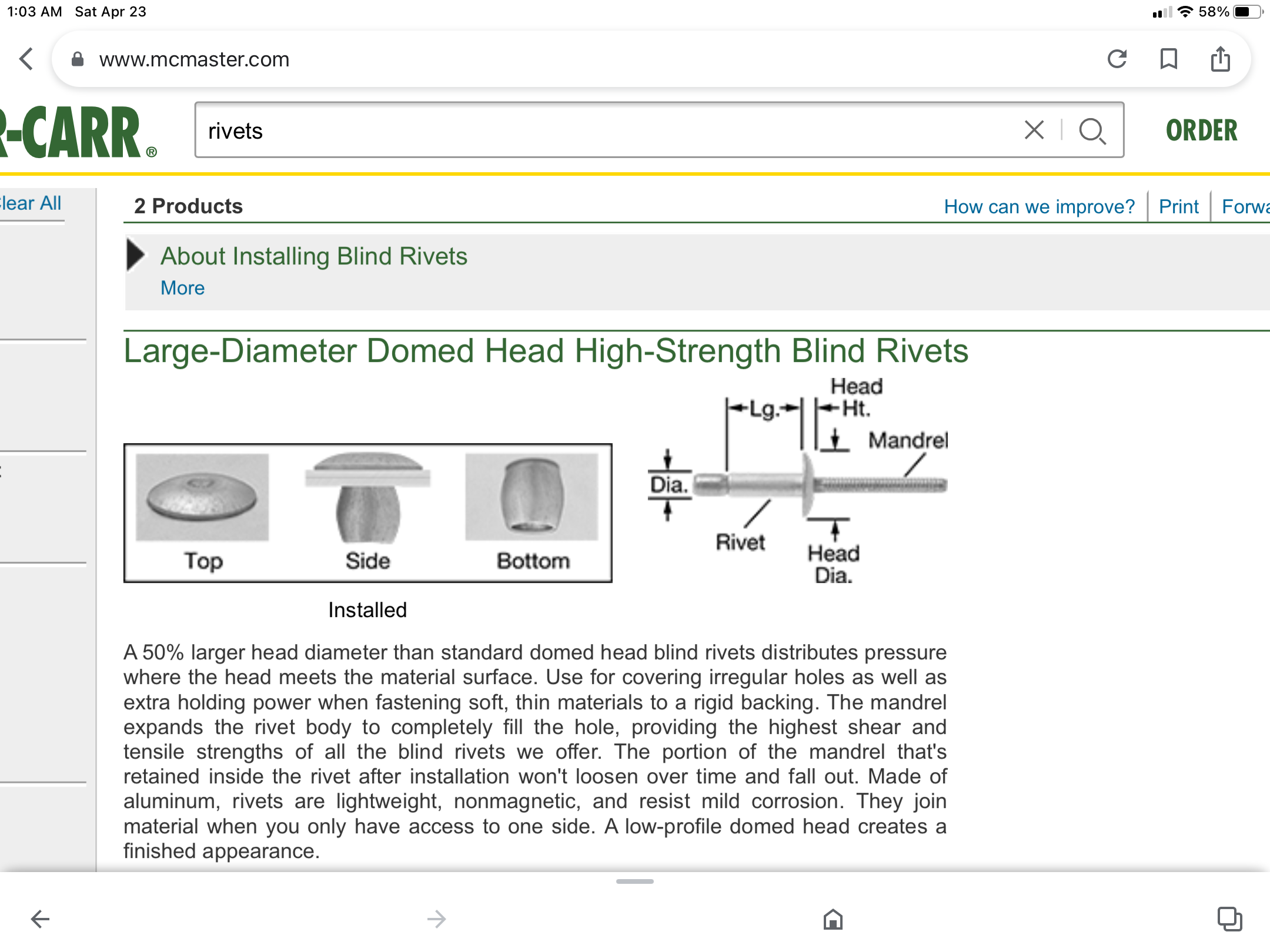Image resolution: width=1270 pixels, height=952 pixels.
Task: Tap the bottom forward arrow
Action: pos(436,919)
